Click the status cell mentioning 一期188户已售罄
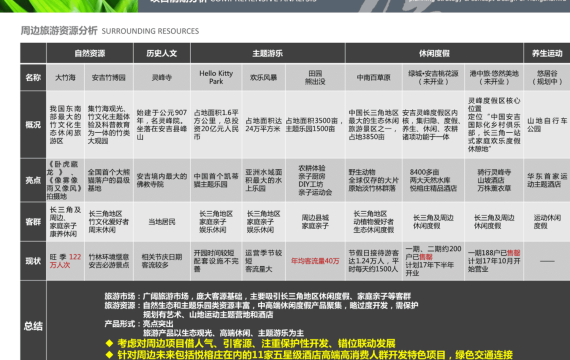Screen dimensions: 570x360 coord(494,261)
